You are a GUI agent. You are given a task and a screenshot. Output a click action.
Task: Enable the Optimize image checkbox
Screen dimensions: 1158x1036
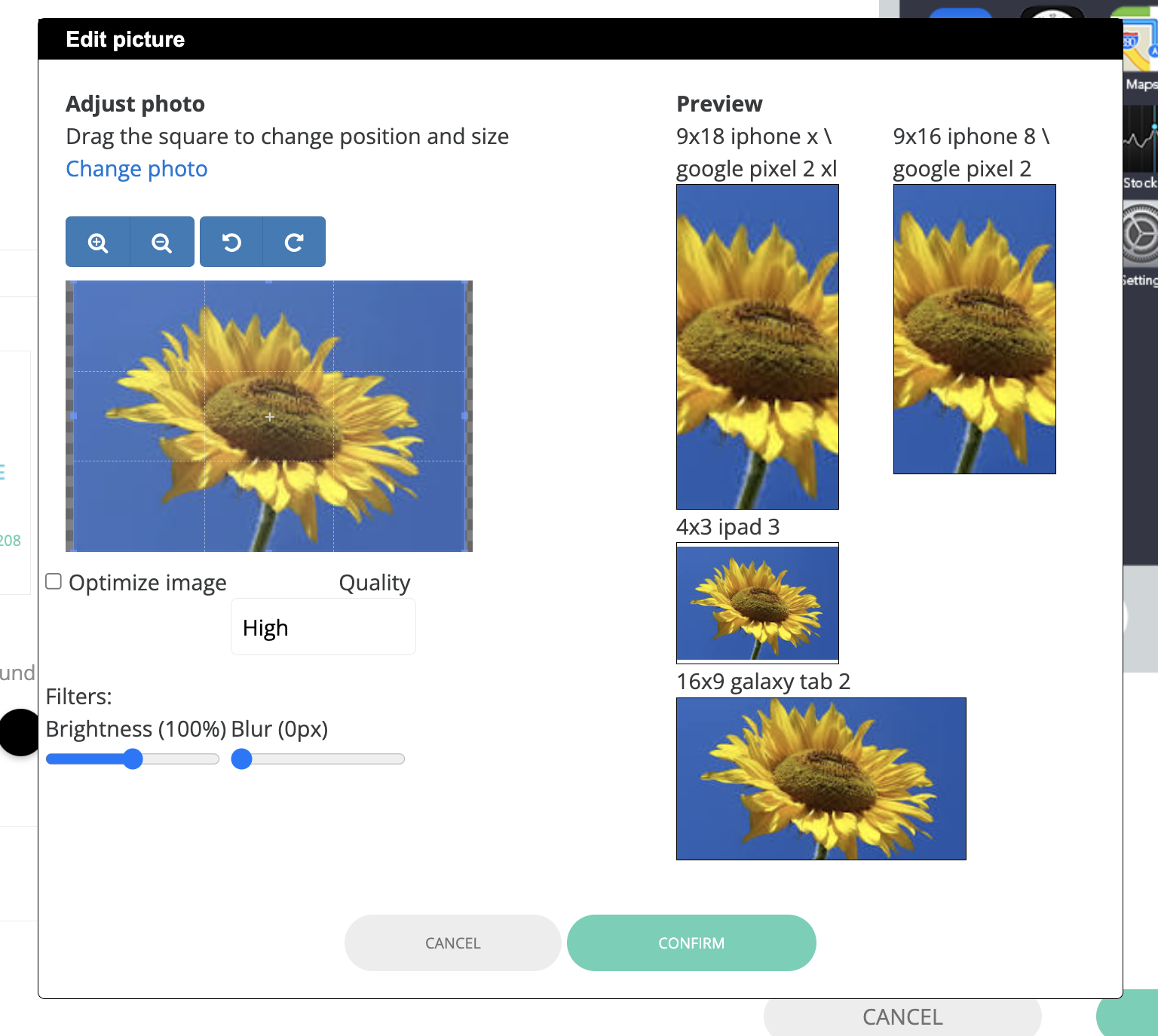click(54, 581)
